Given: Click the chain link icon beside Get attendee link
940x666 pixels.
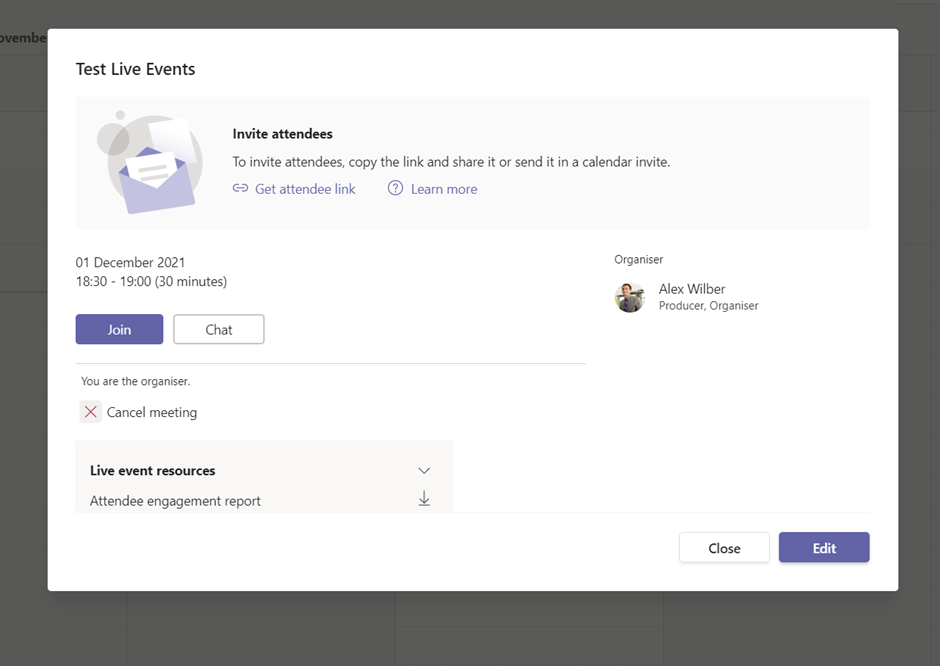Looking at the screenshot, I should click(240, 189).
